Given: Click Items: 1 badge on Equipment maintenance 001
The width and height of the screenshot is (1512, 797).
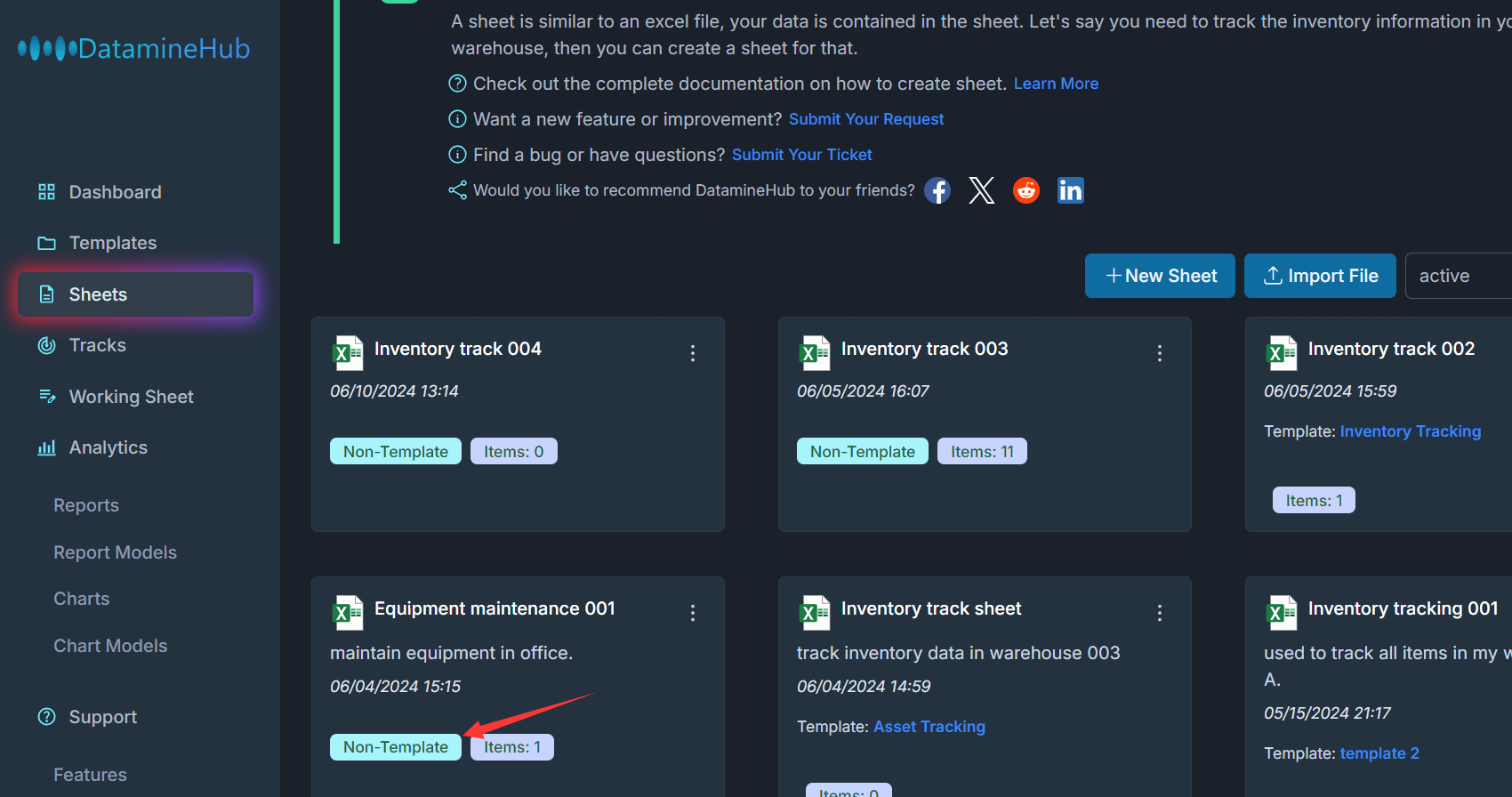Looking at the screenshot, I should coord(512,747).
